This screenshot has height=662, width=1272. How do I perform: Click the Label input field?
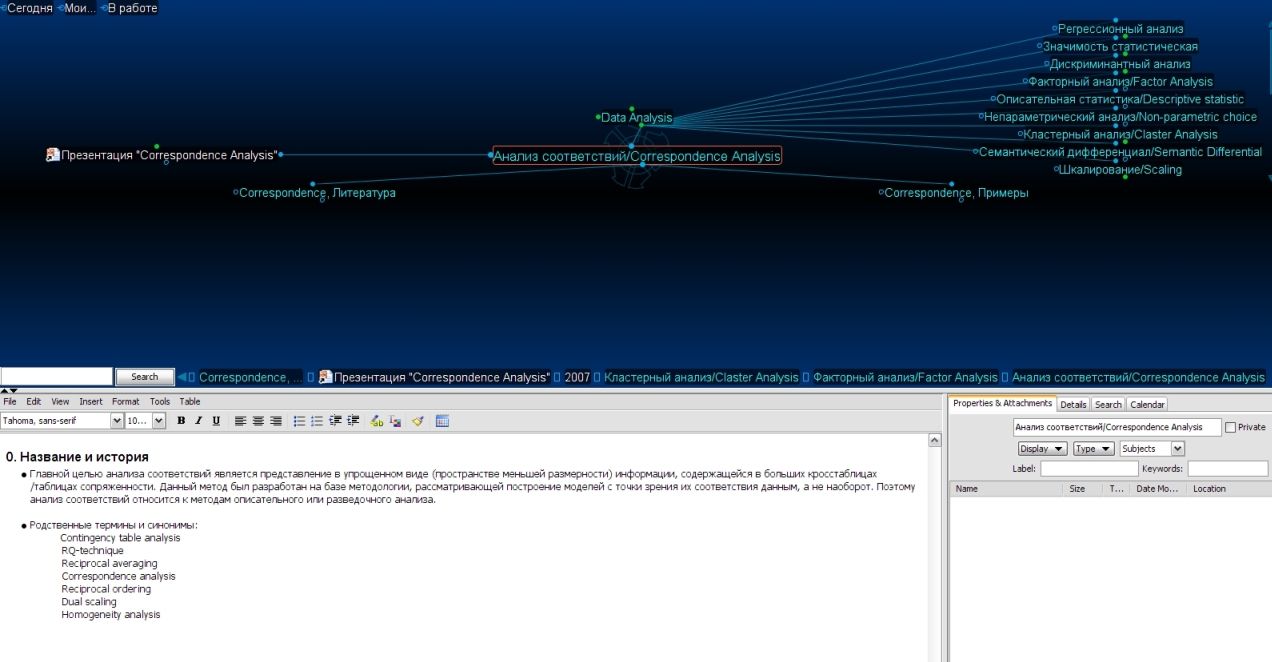1089,468
